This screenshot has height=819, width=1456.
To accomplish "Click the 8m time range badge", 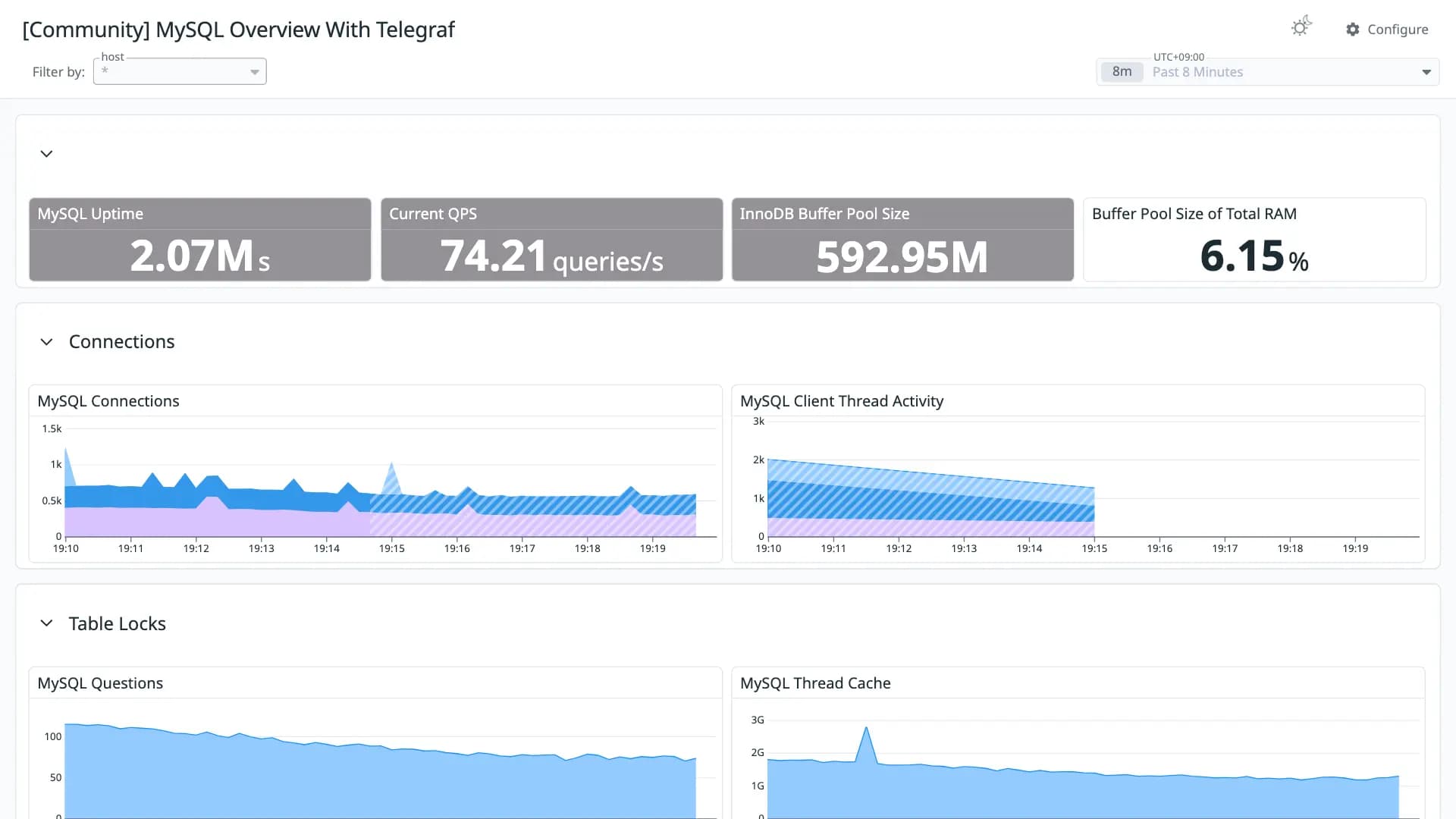I will [x=1122, y=72].
